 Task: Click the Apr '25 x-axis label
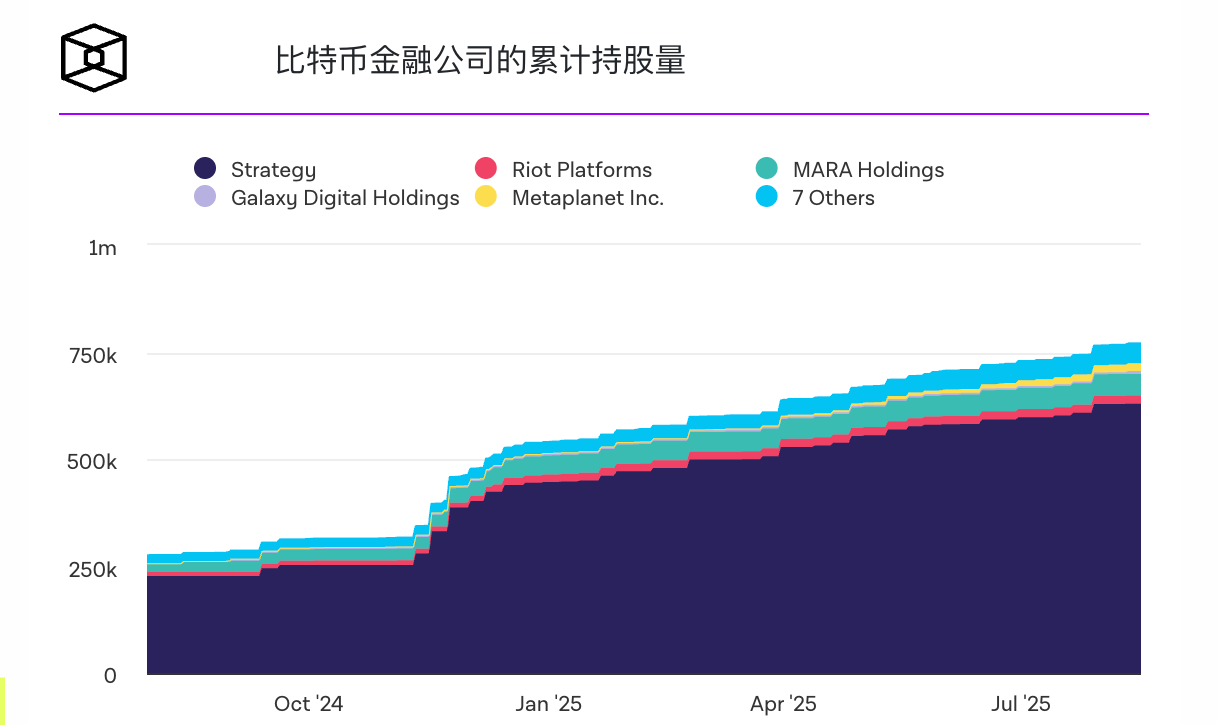coord(783,704)
